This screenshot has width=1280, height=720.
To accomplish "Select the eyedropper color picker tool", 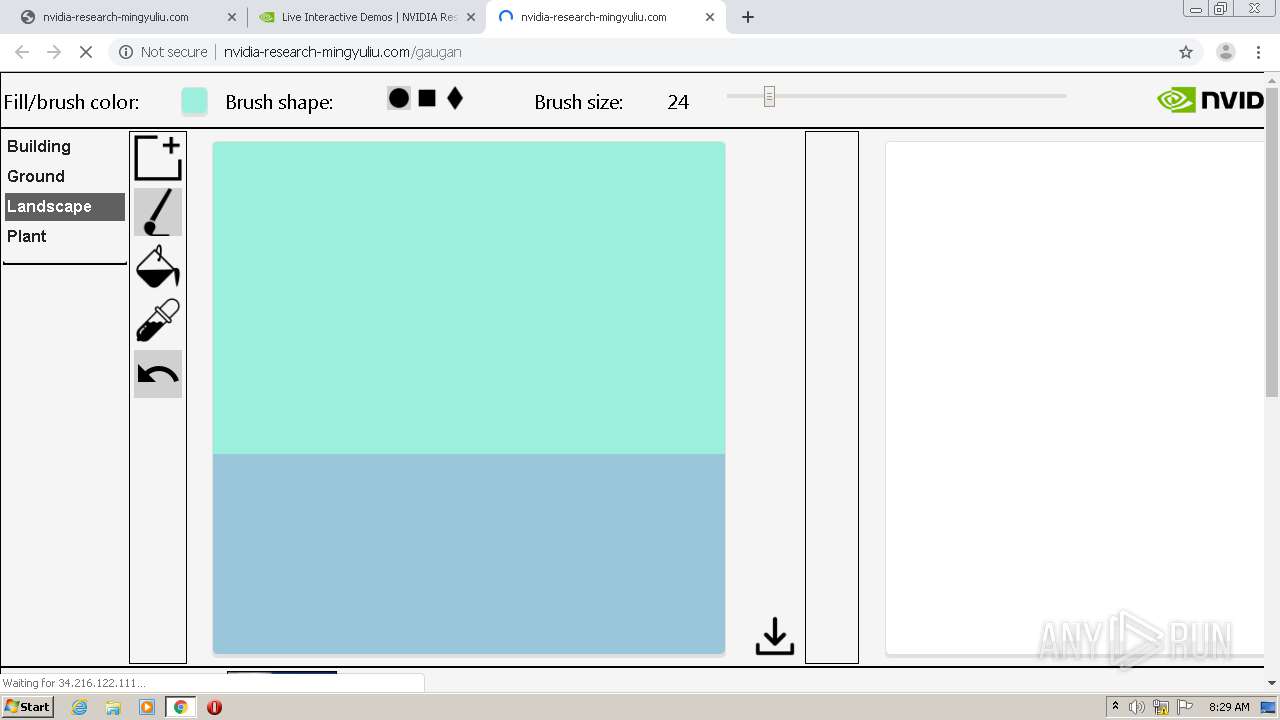I will pos(158,320).
